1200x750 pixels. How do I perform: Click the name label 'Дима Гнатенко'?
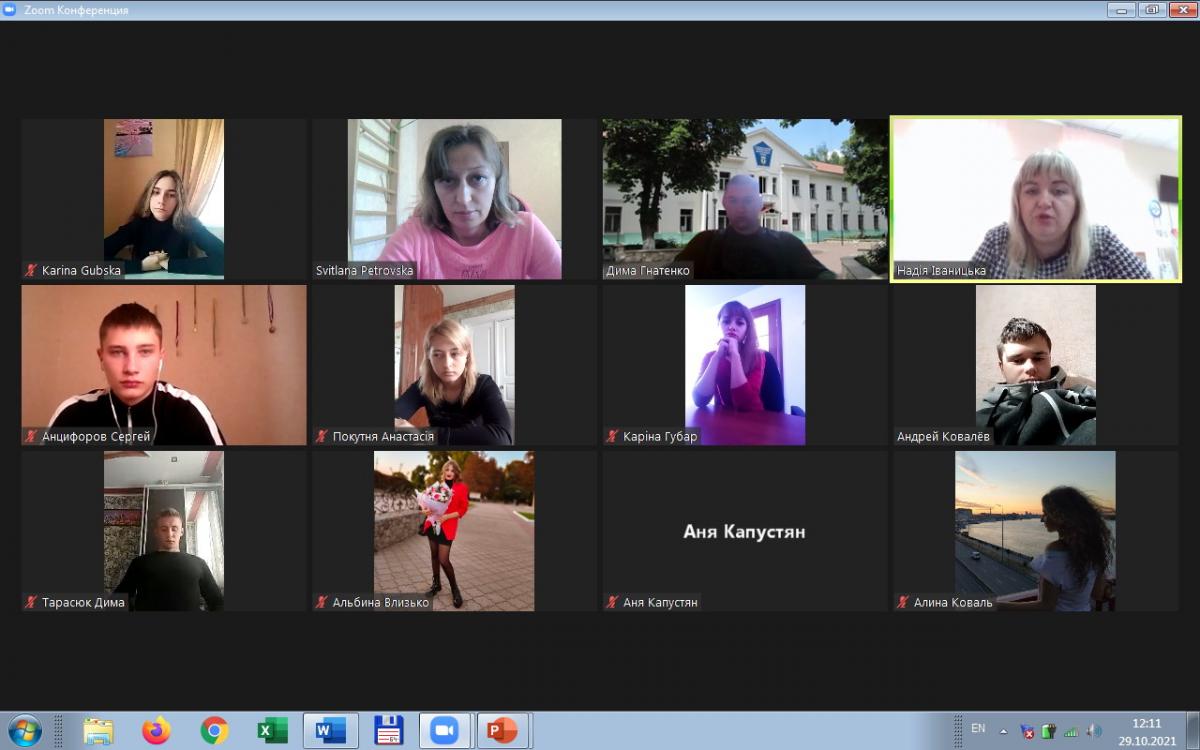coord(648,270)
